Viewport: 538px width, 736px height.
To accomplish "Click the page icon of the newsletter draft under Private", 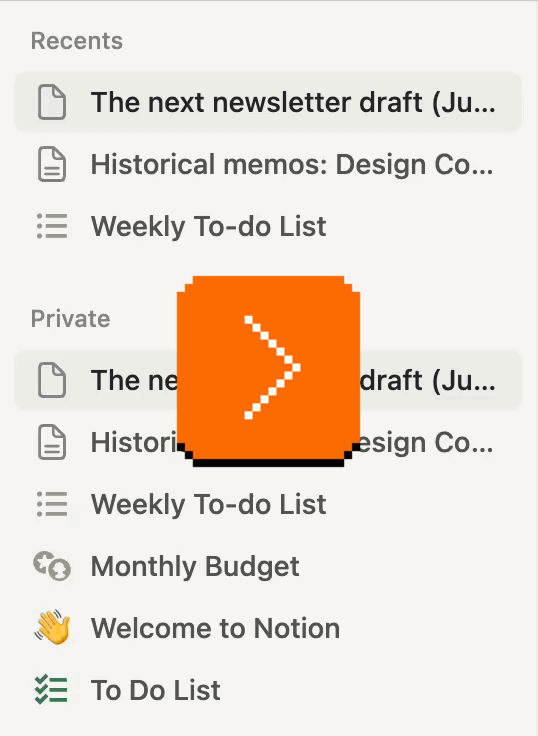I will [x=52, y=380].
